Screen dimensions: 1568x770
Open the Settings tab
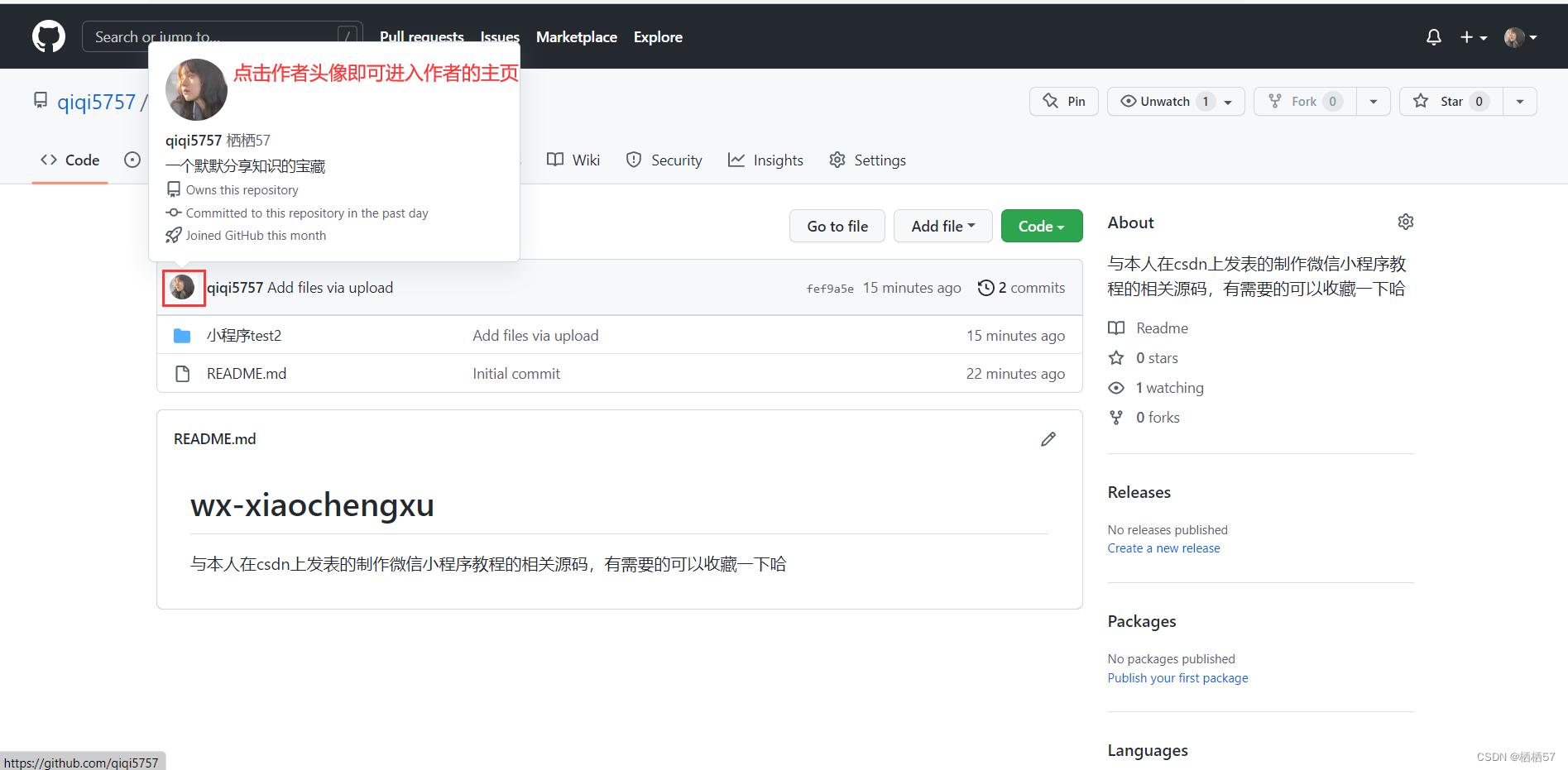coord(868,160)
